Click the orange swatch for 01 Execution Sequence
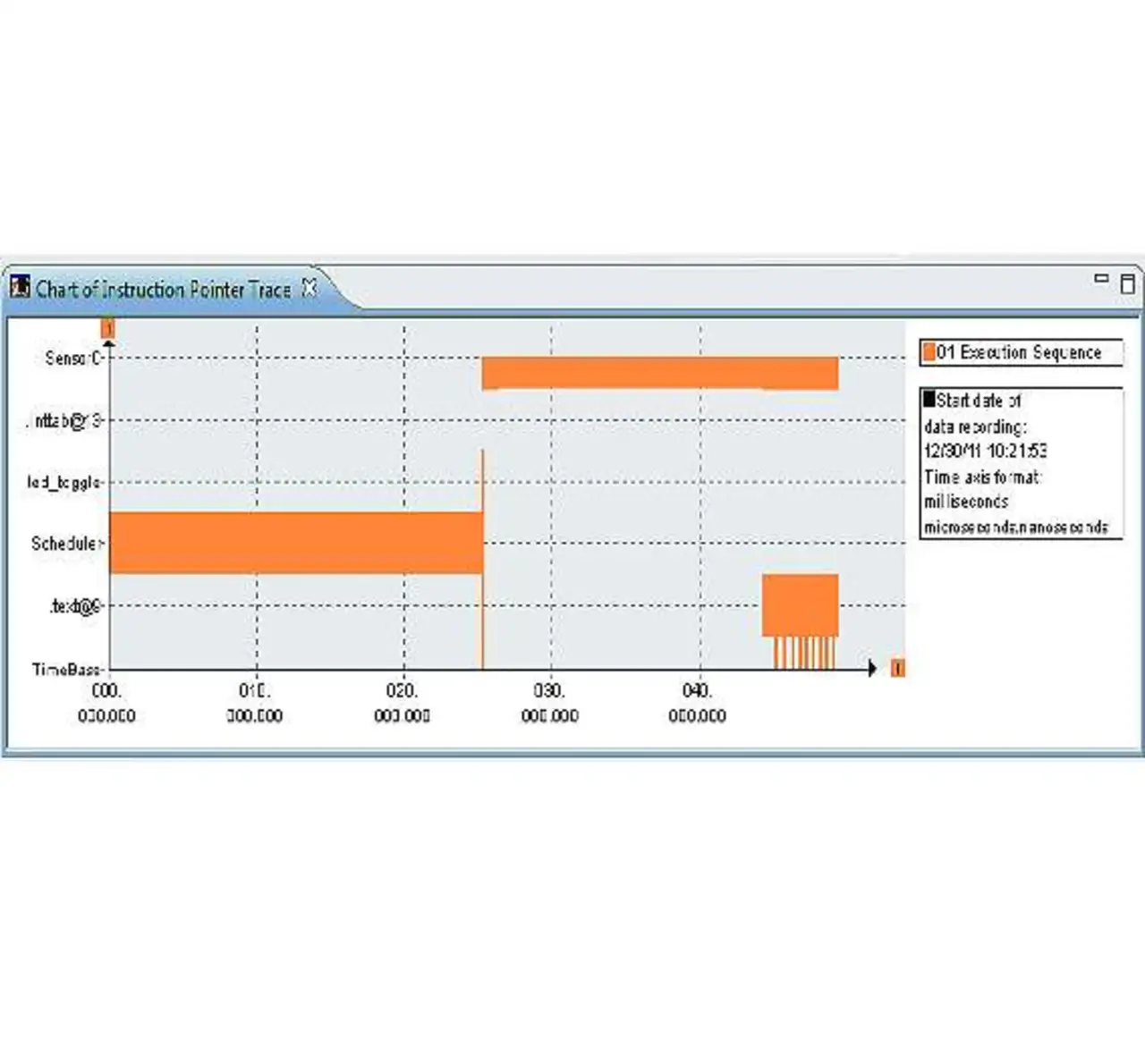Viewport: 1145px width, 1064px height. pos(929,352)
